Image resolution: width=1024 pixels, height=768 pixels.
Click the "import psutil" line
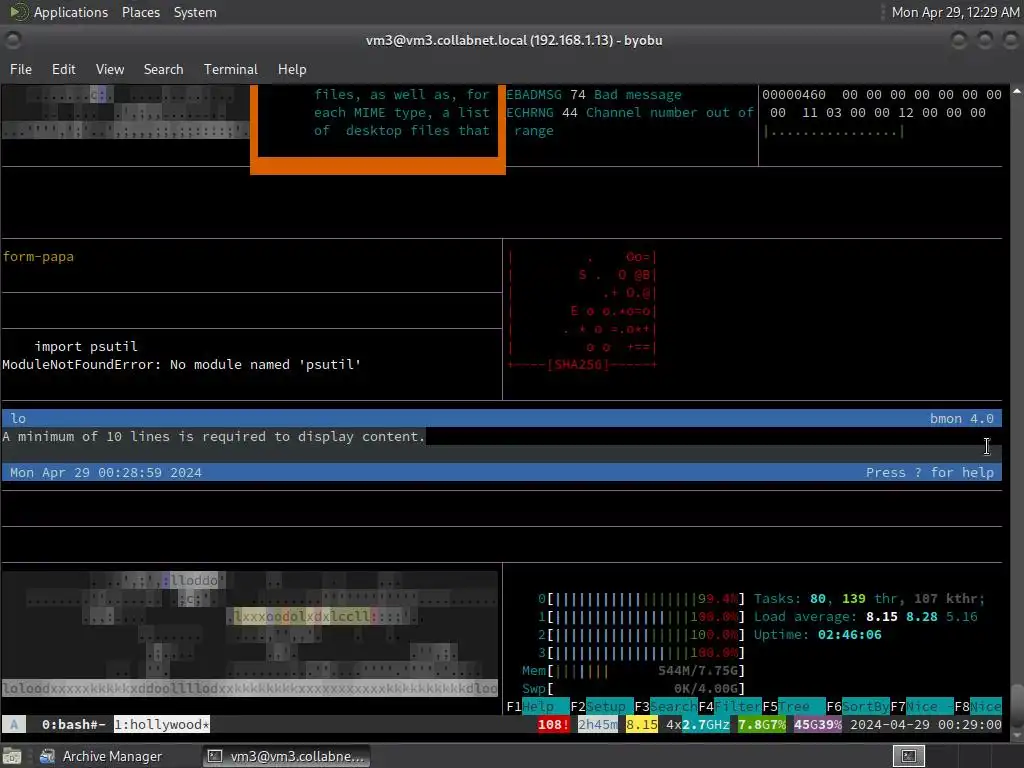86,346
